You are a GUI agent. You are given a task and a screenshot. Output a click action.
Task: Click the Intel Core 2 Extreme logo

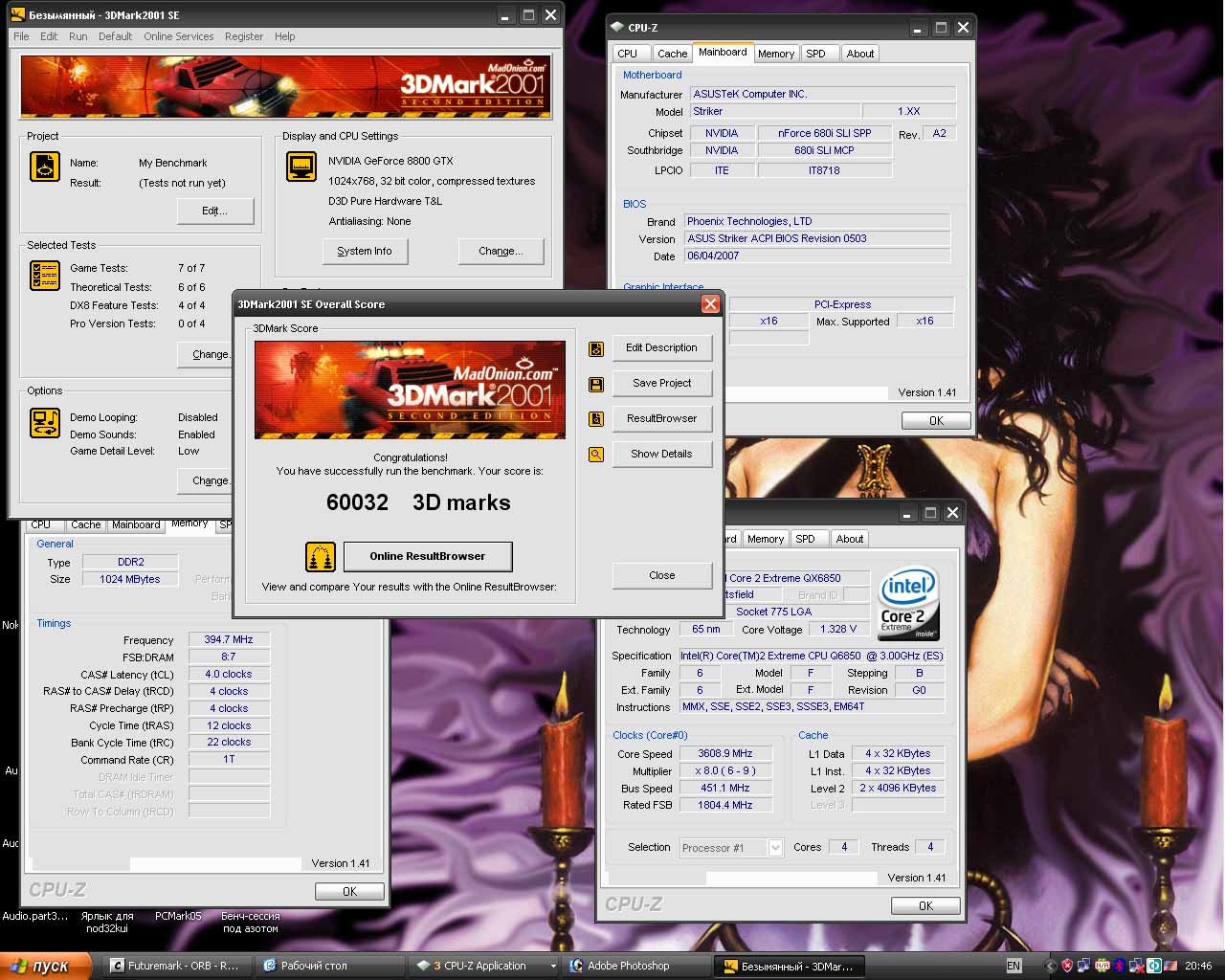pyautogui.click(x=908, y=602)
